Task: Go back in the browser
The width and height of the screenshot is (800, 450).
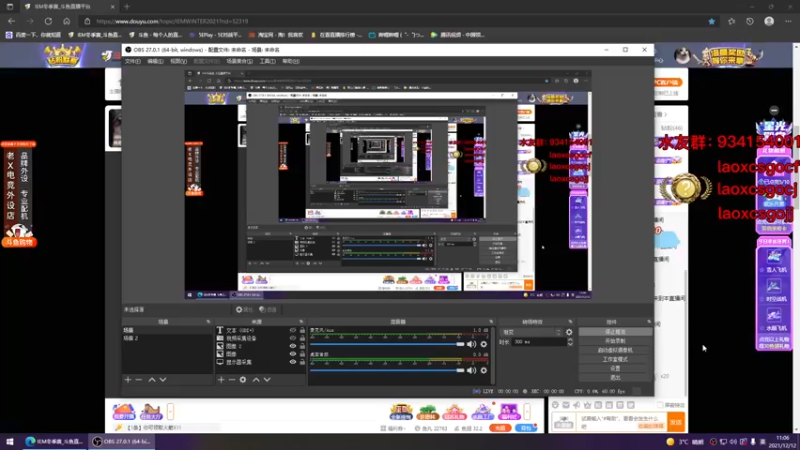Action: [11, 21]
